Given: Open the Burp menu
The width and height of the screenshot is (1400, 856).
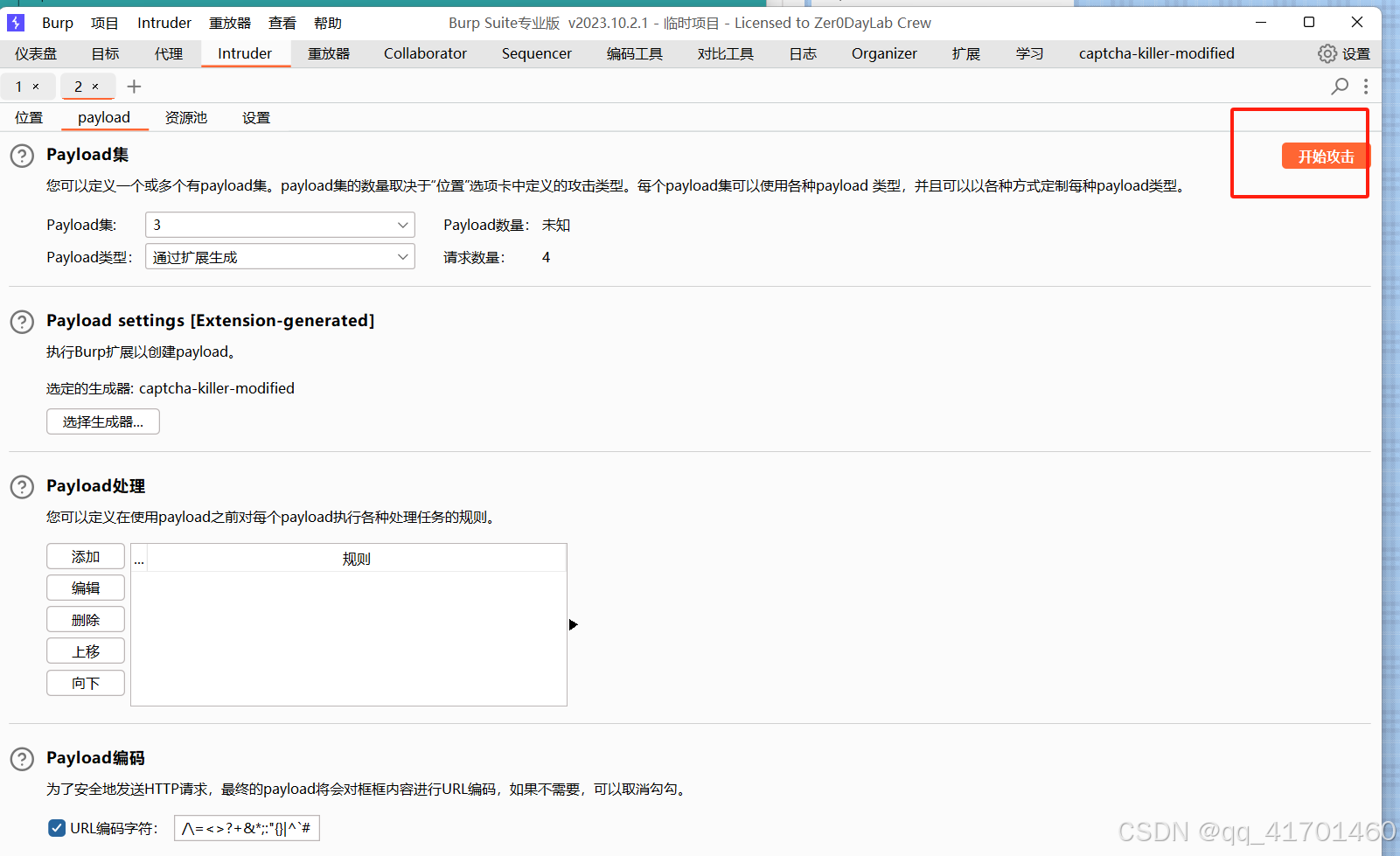Looking at the screenshot, I should (58, 23).
